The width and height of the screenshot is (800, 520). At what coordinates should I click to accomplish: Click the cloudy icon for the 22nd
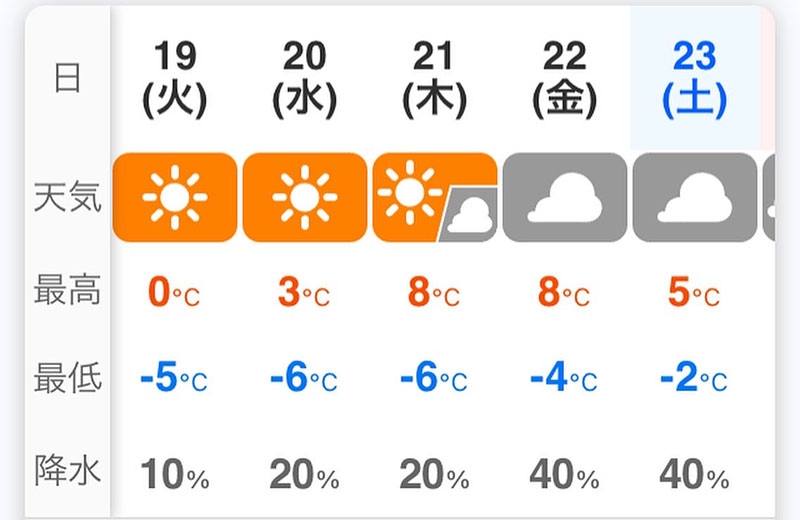coord(565,197)
